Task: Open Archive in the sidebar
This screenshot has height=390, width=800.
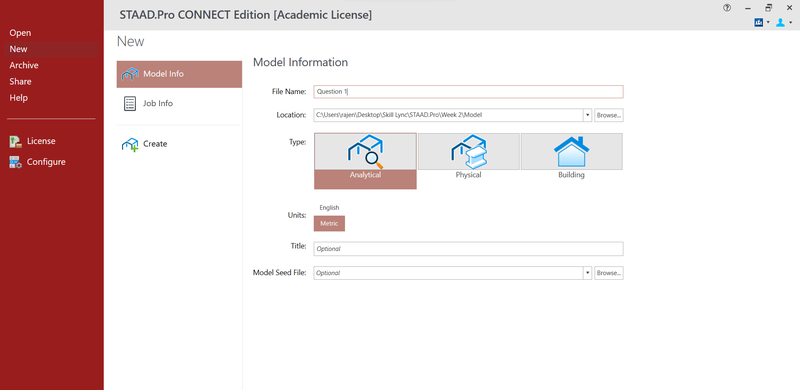Action: coord(24,66)
